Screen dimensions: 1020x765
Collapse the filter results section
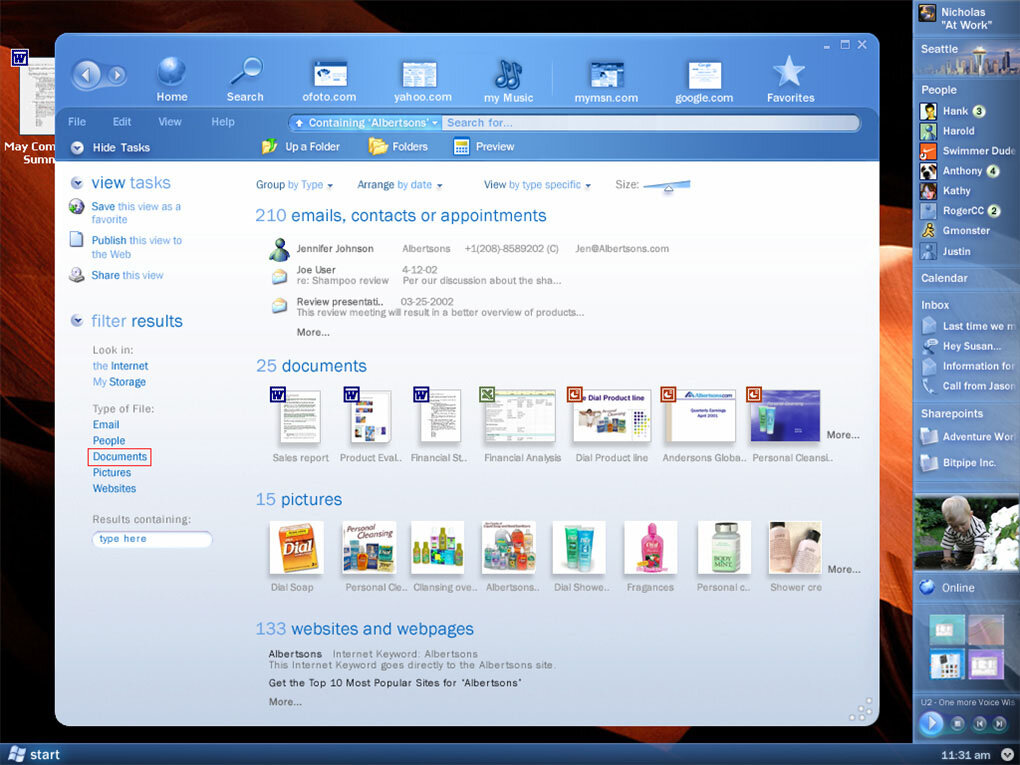[77, 321]
